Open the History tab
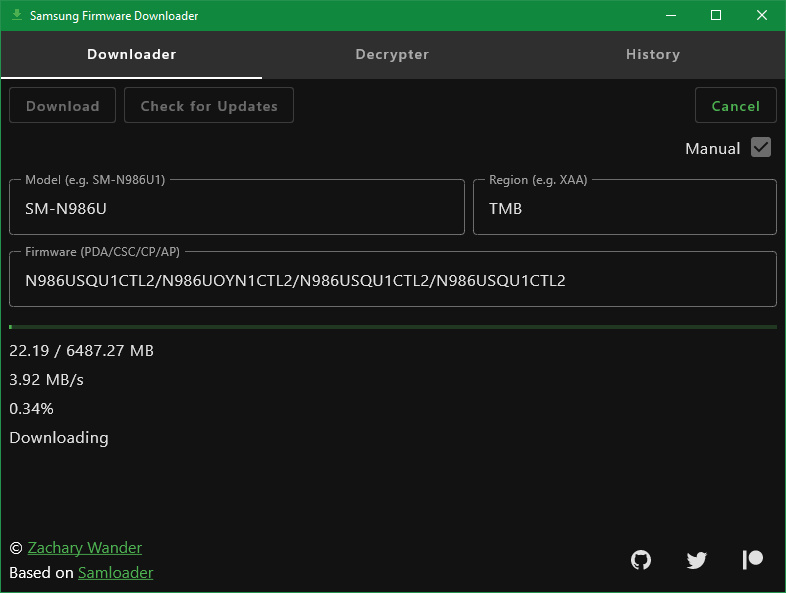786x593 pixels. pos(653,55)
